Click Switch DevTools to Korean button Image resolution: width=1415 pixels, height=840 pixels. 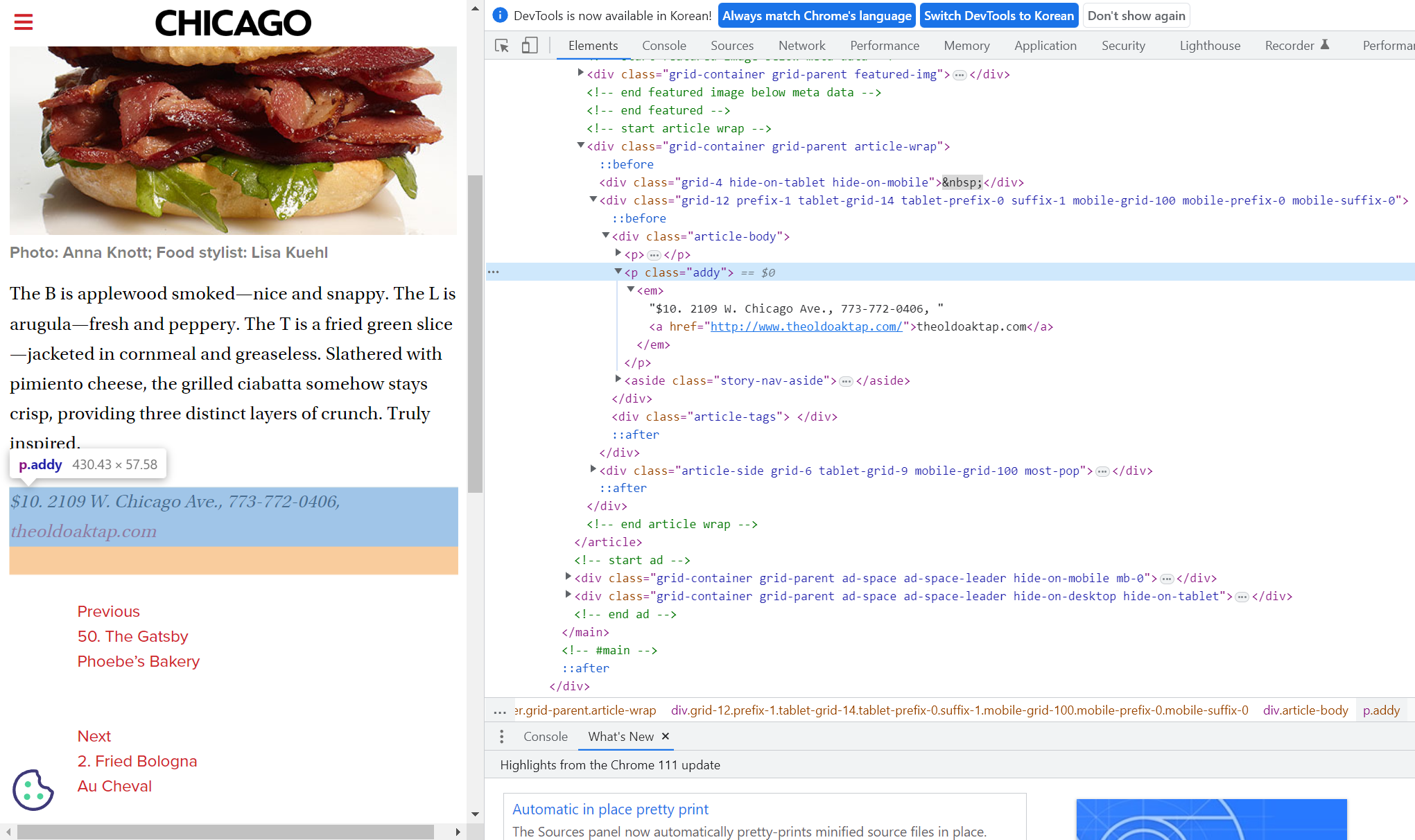click(998, 15)
